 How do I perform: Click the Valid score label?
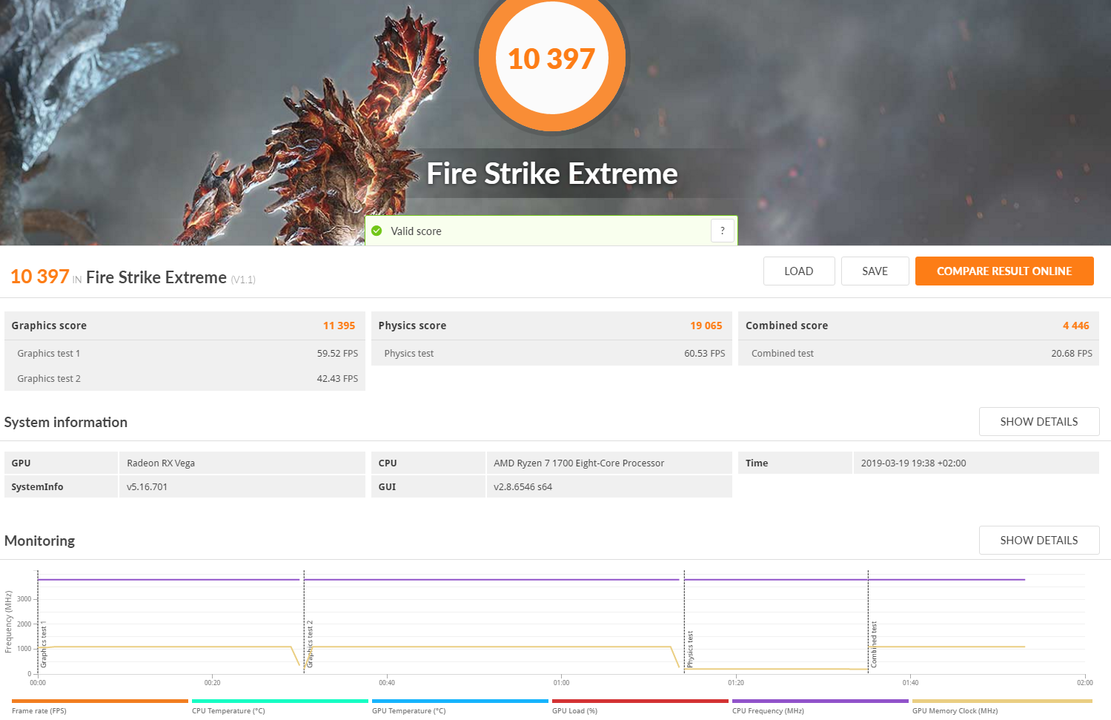pyautogui.click(x=416, y=231)
